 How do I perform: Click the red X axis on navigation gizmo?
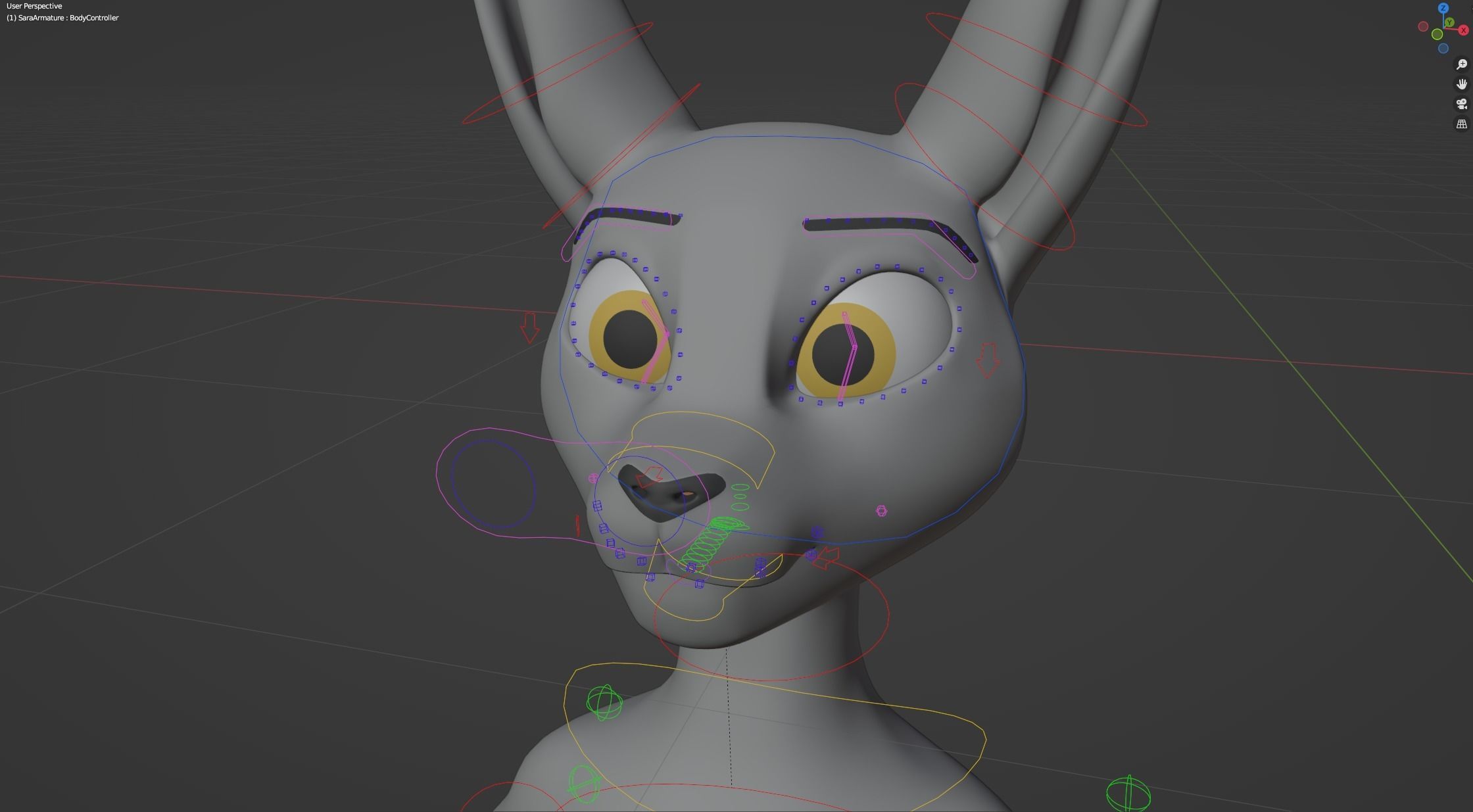(x=1464, y=30)
